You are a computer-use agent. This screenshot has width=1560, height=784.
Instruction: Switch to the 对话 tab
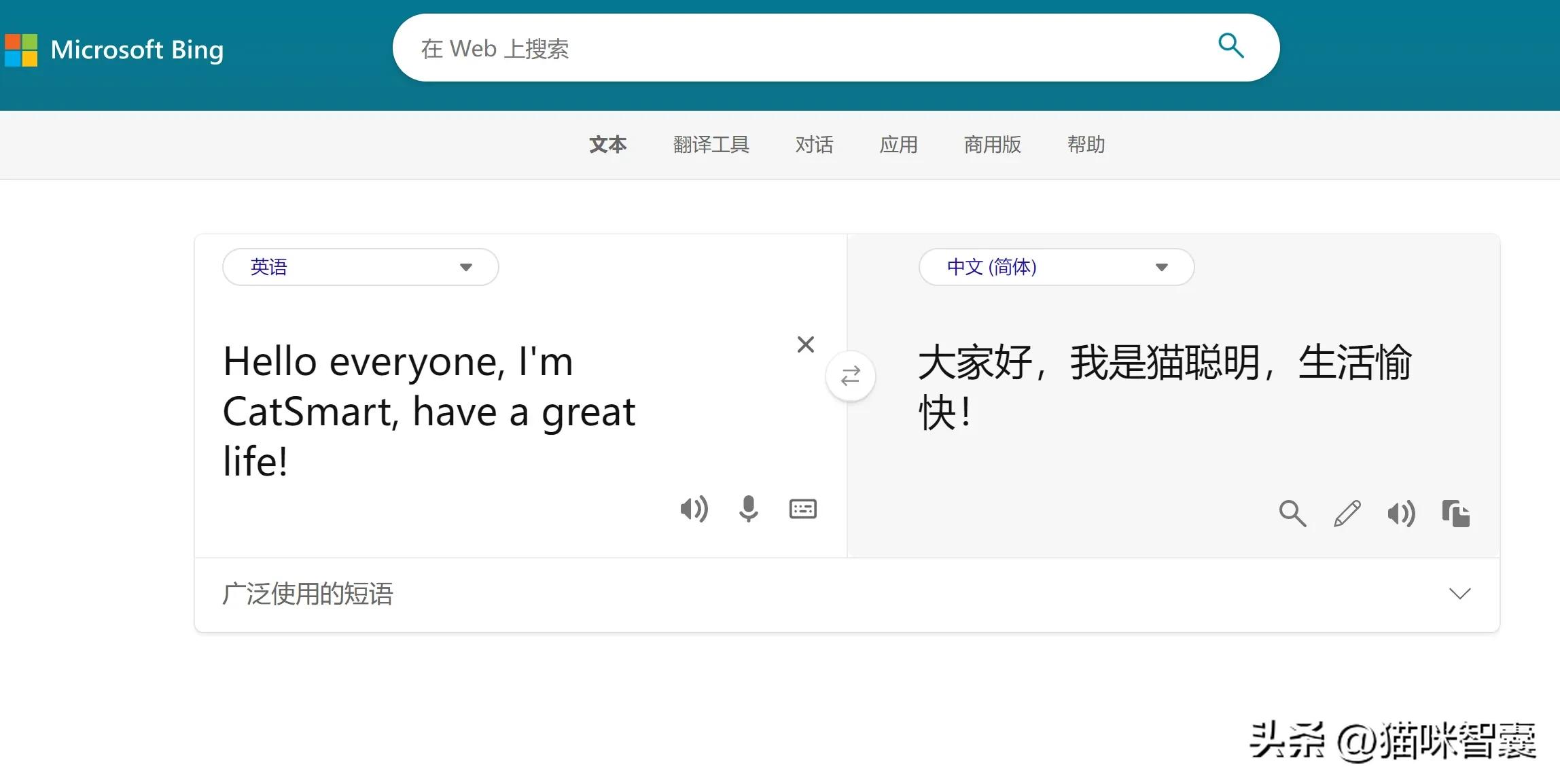(814, 145)
